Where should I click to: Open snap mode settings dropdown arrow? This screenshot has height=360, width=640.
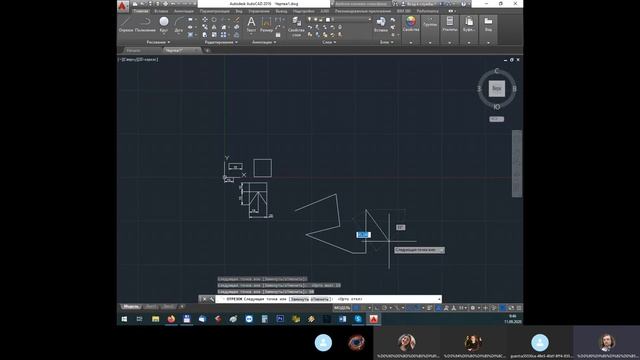coord(369,308)
